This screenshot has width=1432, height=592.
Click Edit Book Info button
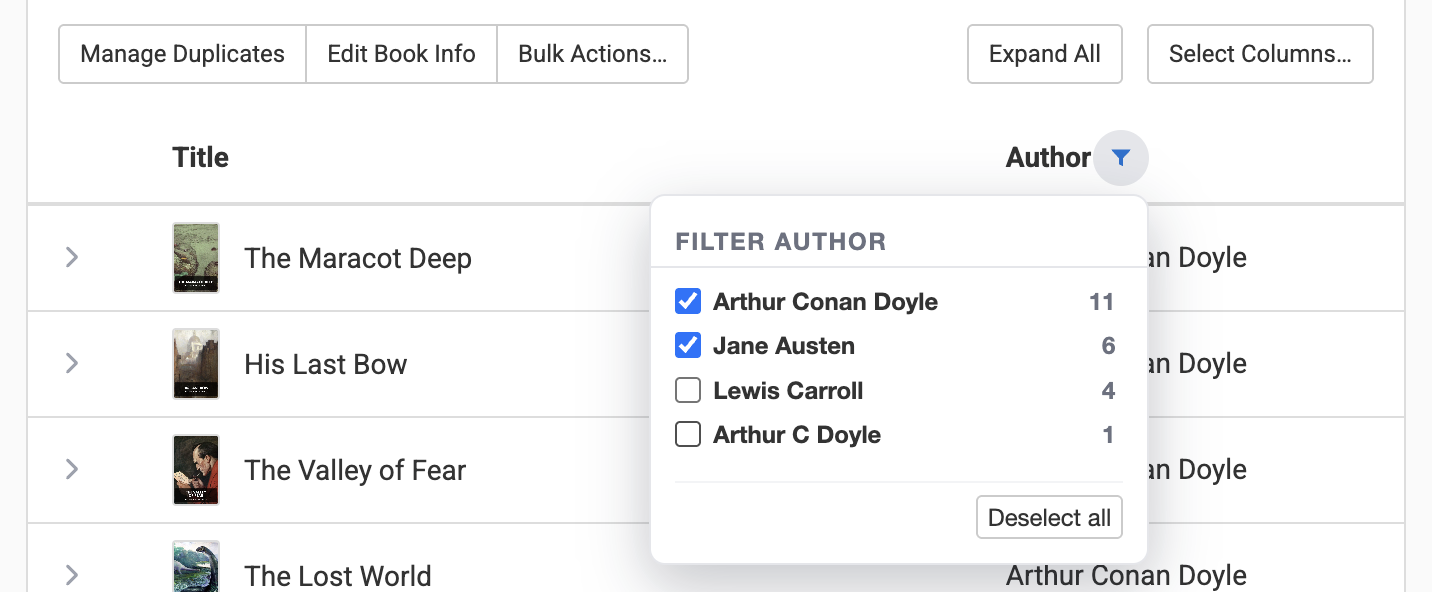401,54
